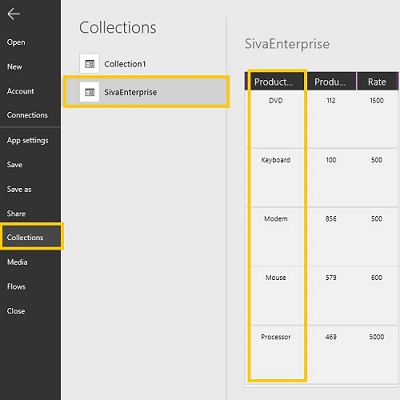Viewport: 400px width, 400px height.
Task: Open the Media section
Action: pos(17,262)
